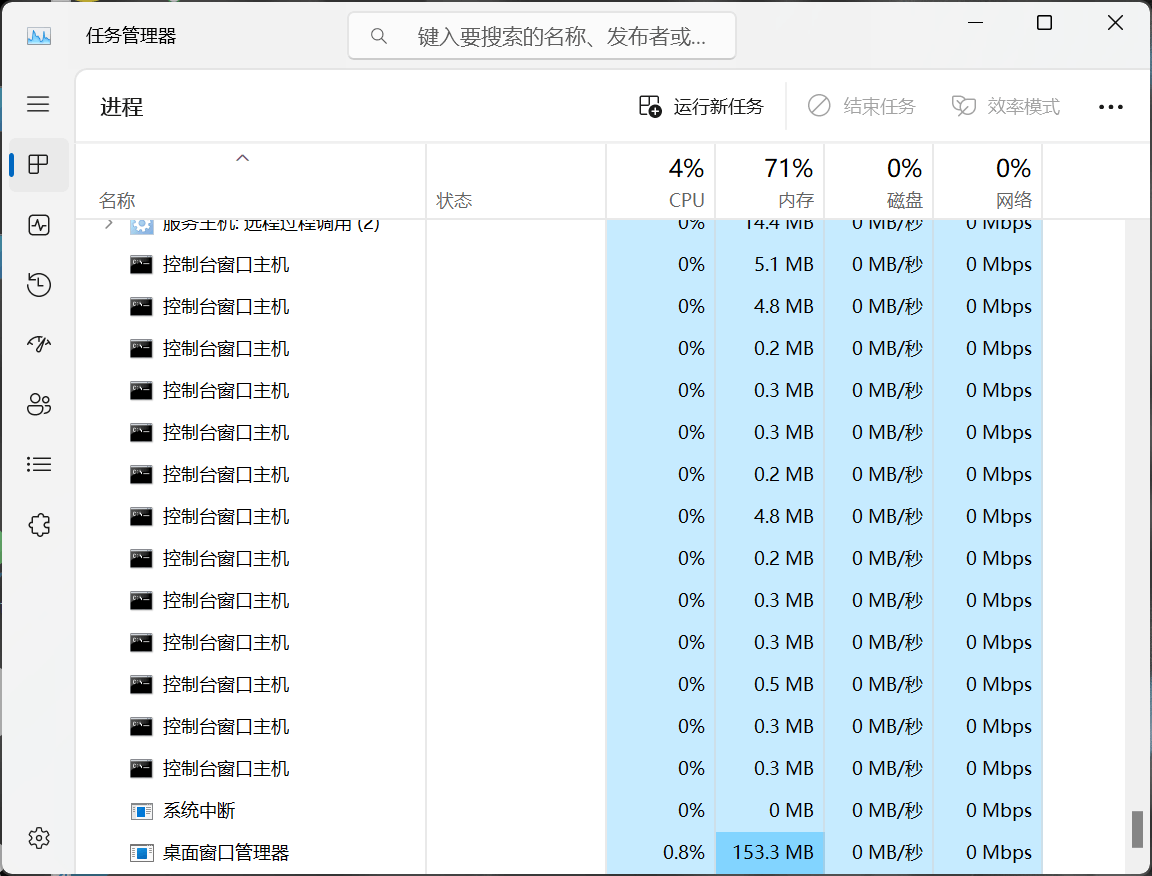Close the Task Manager window

coord(1115,23)
